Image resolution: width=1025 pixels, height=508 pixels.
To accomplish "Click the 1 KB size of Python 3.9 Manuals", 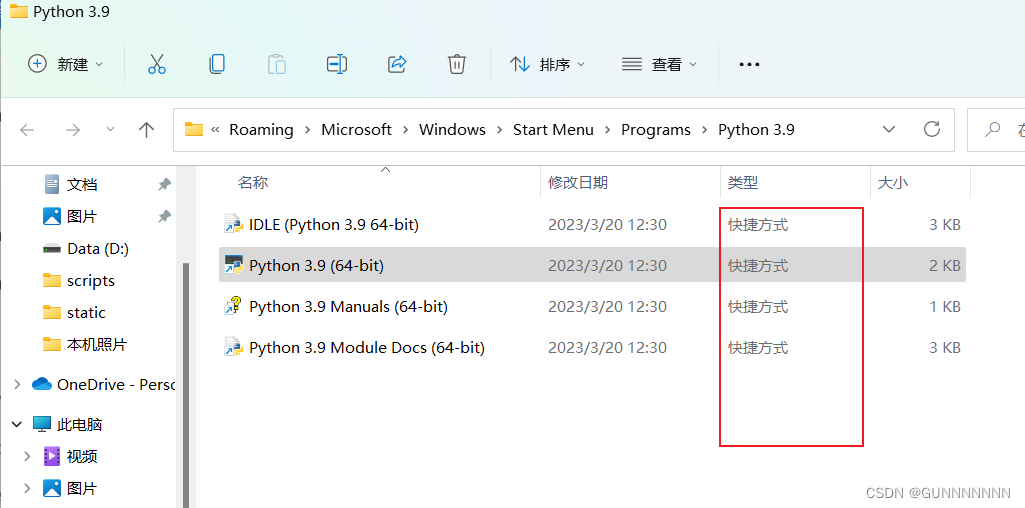I will tap(945, 307).
